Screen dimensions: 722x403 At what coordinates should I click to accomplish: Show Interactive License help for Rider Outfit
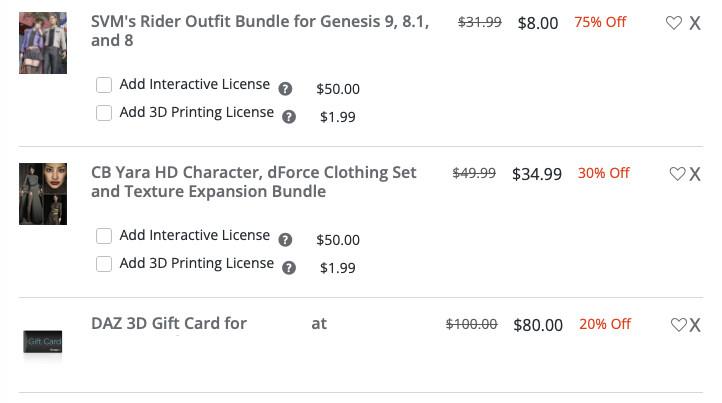[x=285, y=88]
